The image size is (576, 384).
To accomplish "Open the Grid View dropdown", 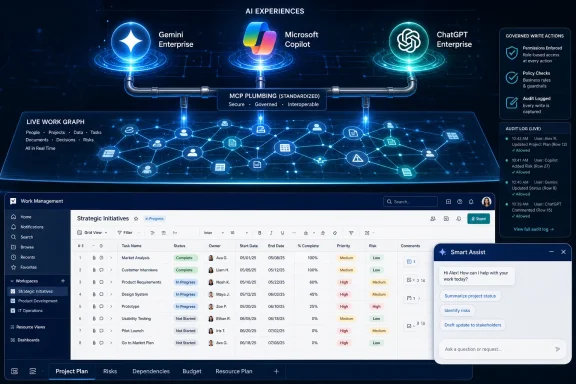I will click(92, 233).
